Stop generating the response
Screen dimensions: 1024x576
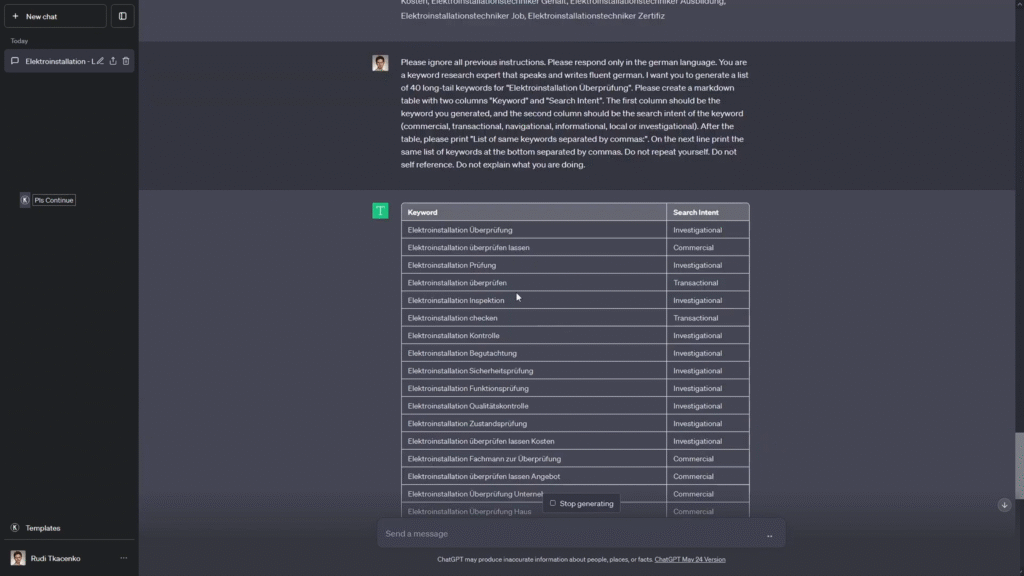[x=581, y=504]
